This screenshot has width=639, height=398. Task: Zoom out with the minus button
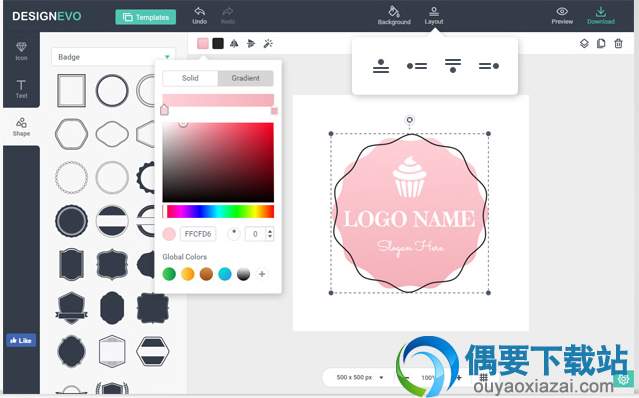click(x=406, y=377)
